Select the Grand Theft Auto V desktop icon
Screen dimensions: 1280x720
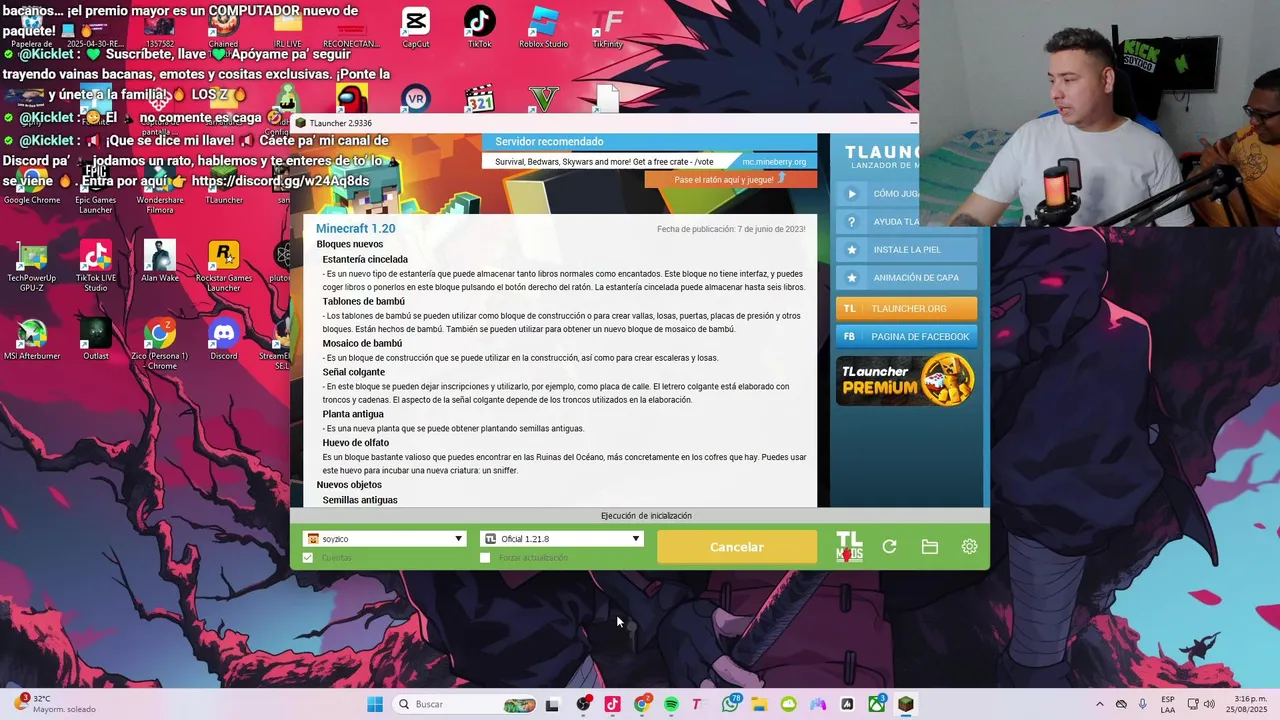coord(543,99)
